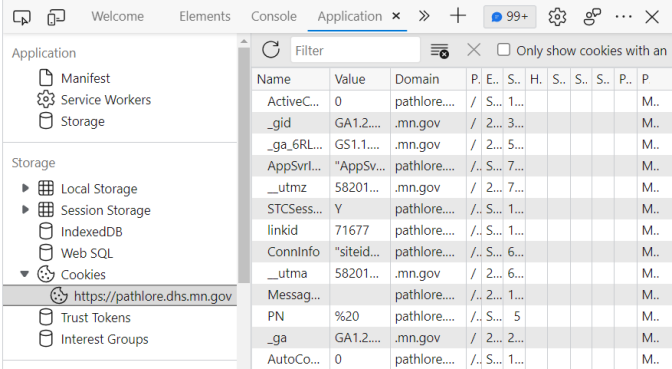Select the Messag... cookie row
The width and height of the screenshot is (672, 369).
[462, 294]
